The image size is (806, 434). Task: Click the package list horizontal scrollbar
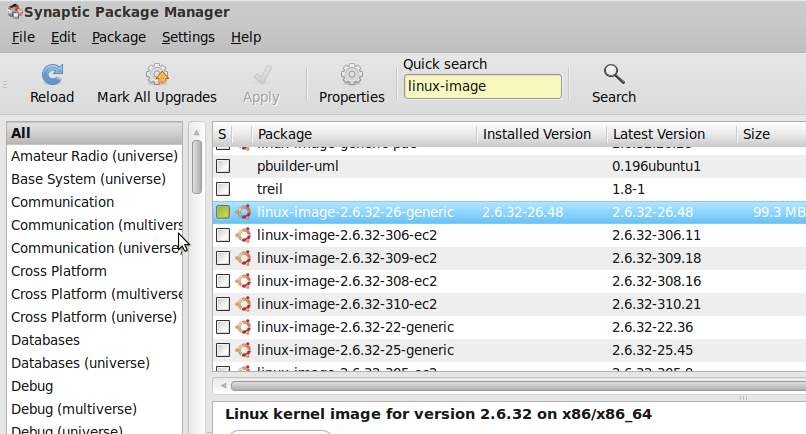[518, 386]
